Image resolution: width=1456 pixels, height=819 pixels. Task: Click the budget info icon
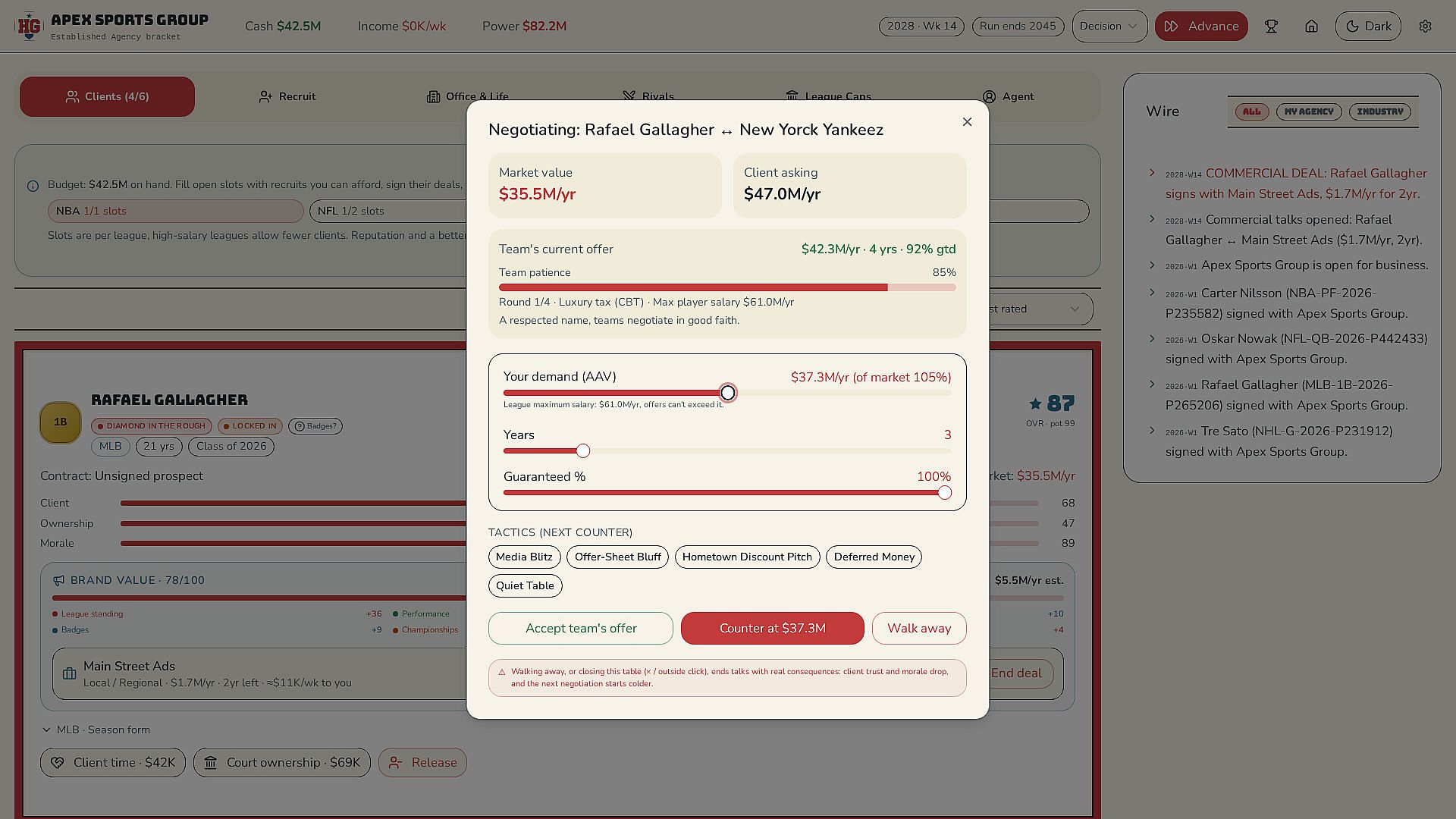point(33,186)
